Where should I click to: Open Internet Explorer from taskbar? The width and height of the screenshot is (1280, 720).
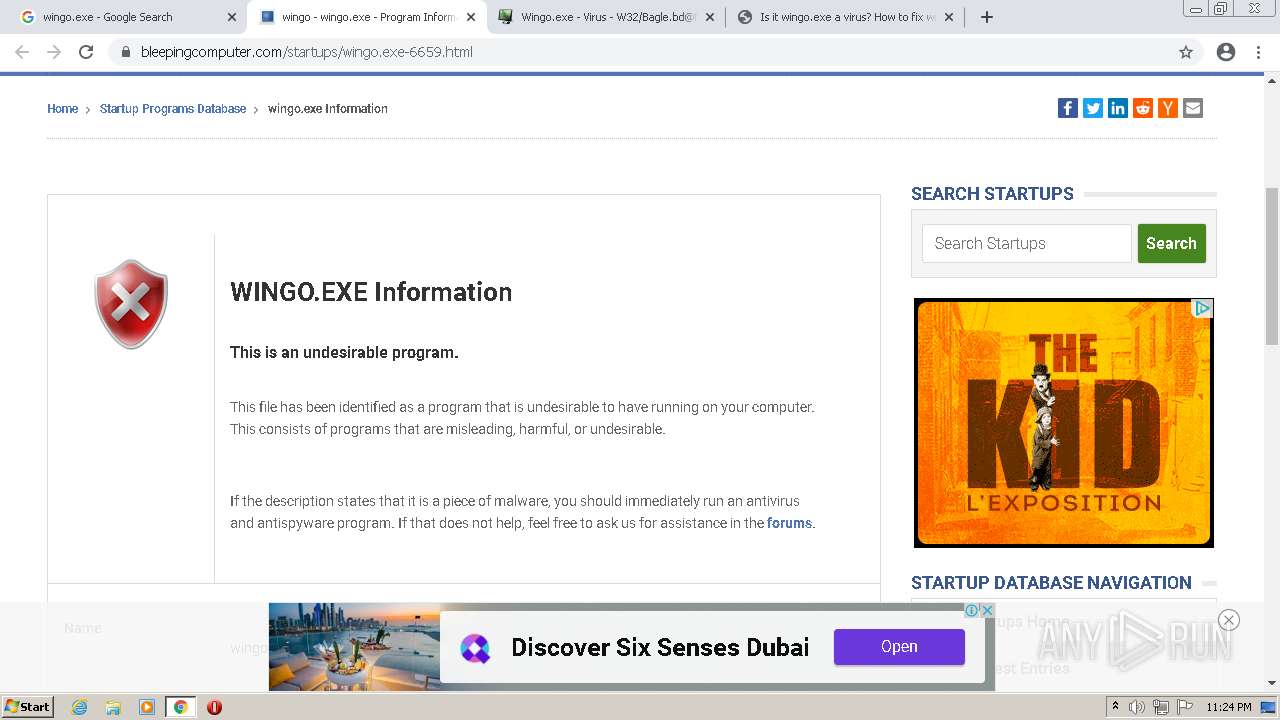point(80,707)
